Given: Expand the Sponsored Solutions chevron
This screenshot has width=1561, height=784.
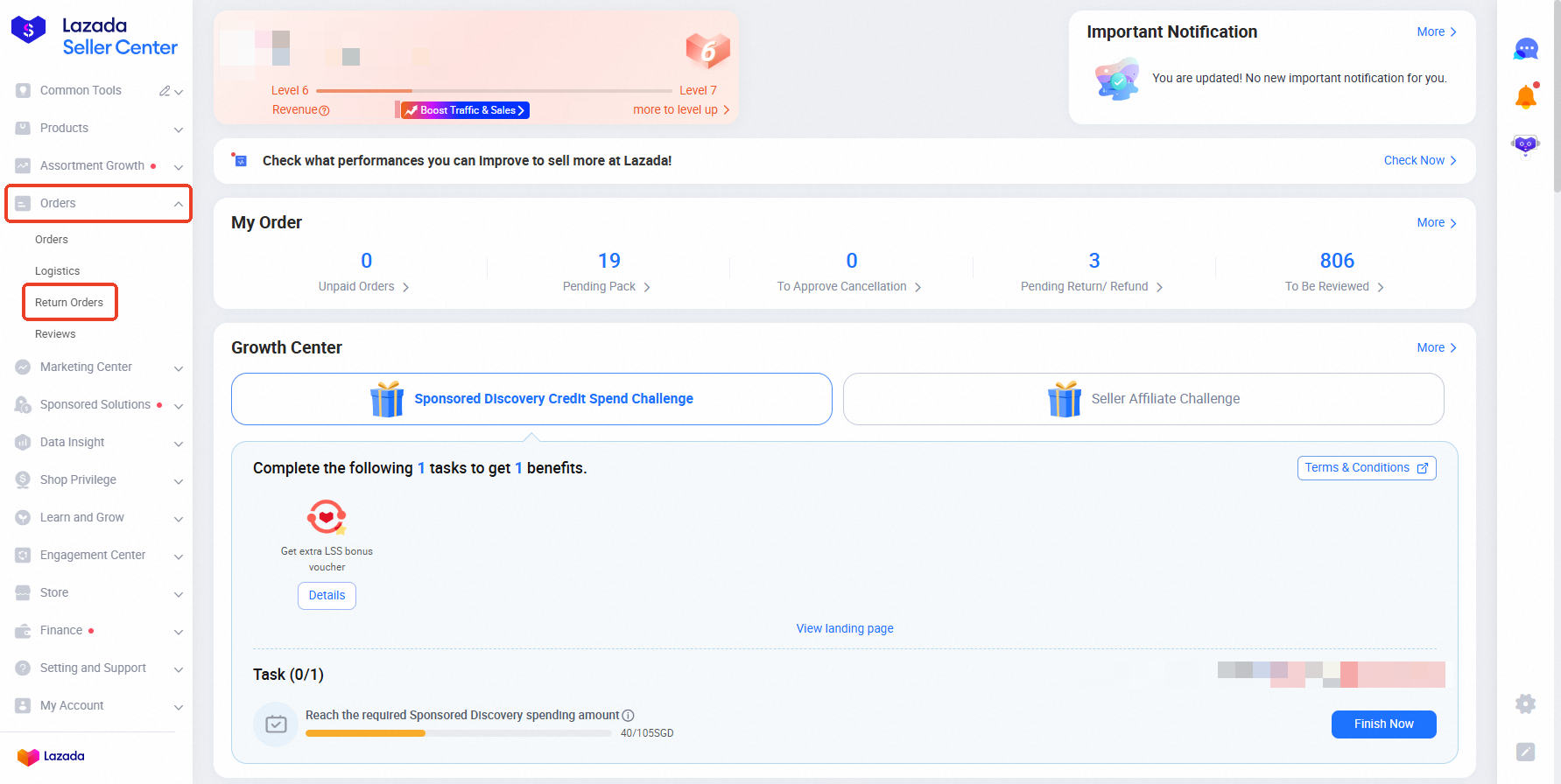Looking at the screenshot, I should click(179, 406).
